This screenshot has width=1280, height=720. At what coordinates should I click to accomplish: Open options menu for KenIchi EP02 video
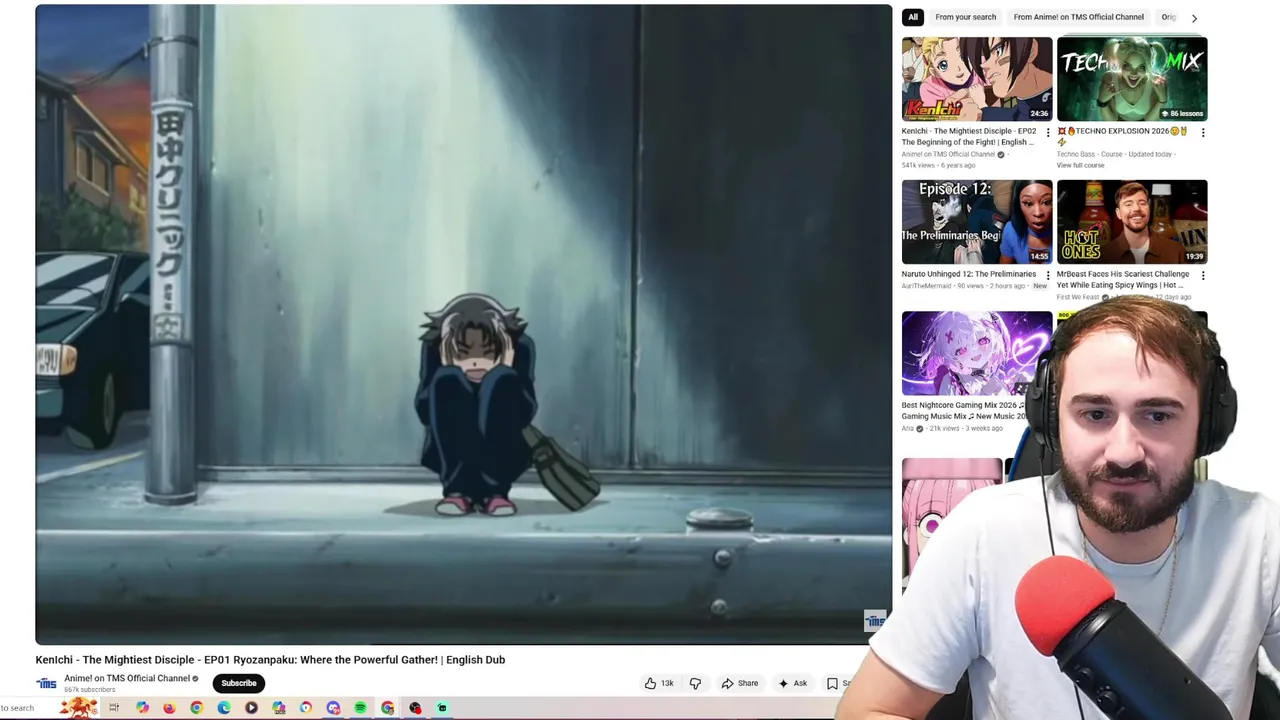coord(1048,132)
